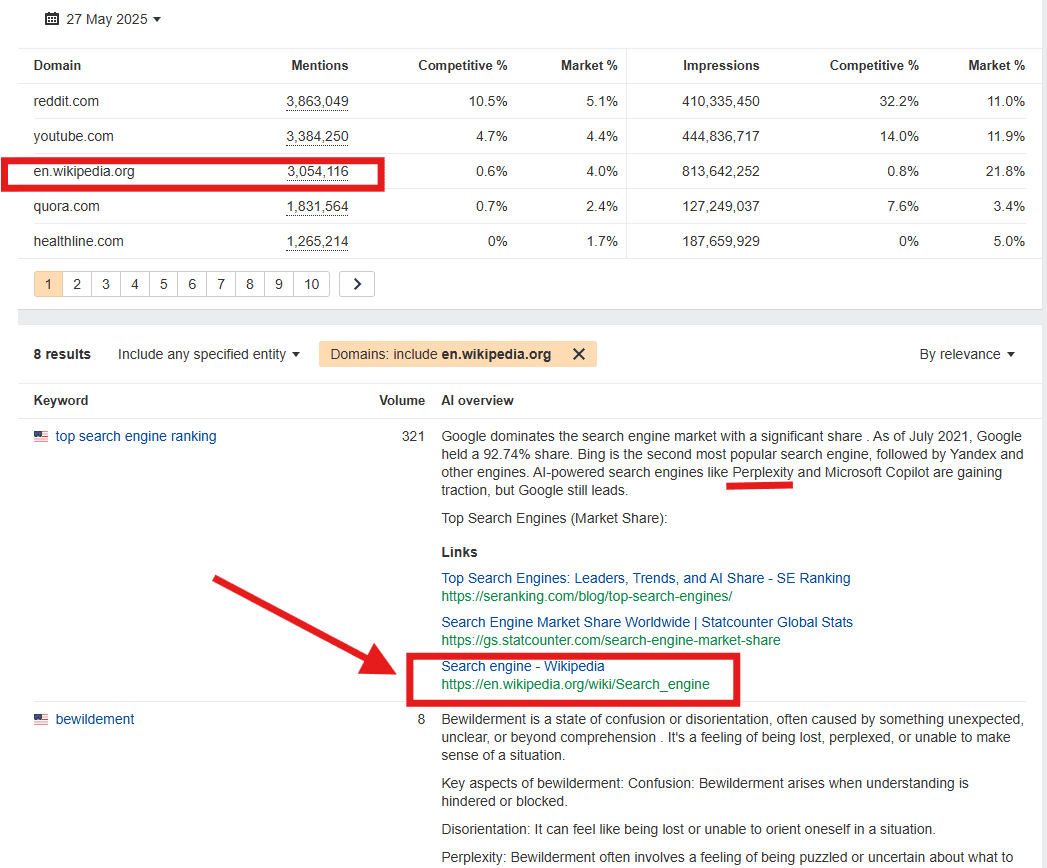Open Search engine - Wikipedia link
This screenshot has height=868, width=1047.
(x=523, y=666)
